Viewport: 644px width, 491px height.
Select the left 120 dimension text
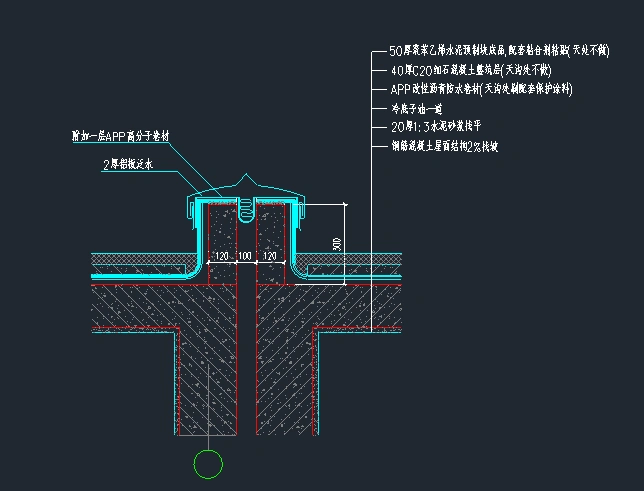pos(222,256)
